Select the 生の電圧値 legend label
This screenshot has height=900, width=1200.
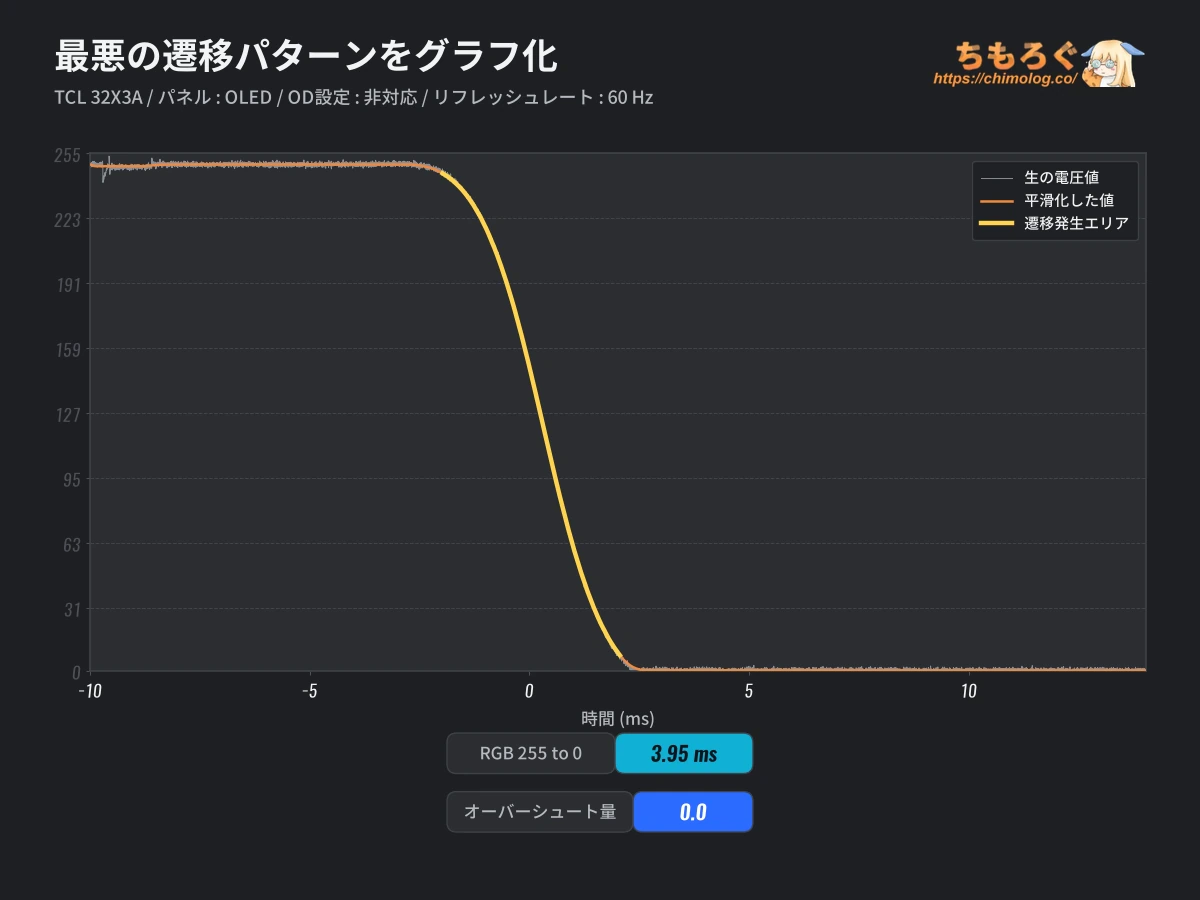[x=1061, y=178]
